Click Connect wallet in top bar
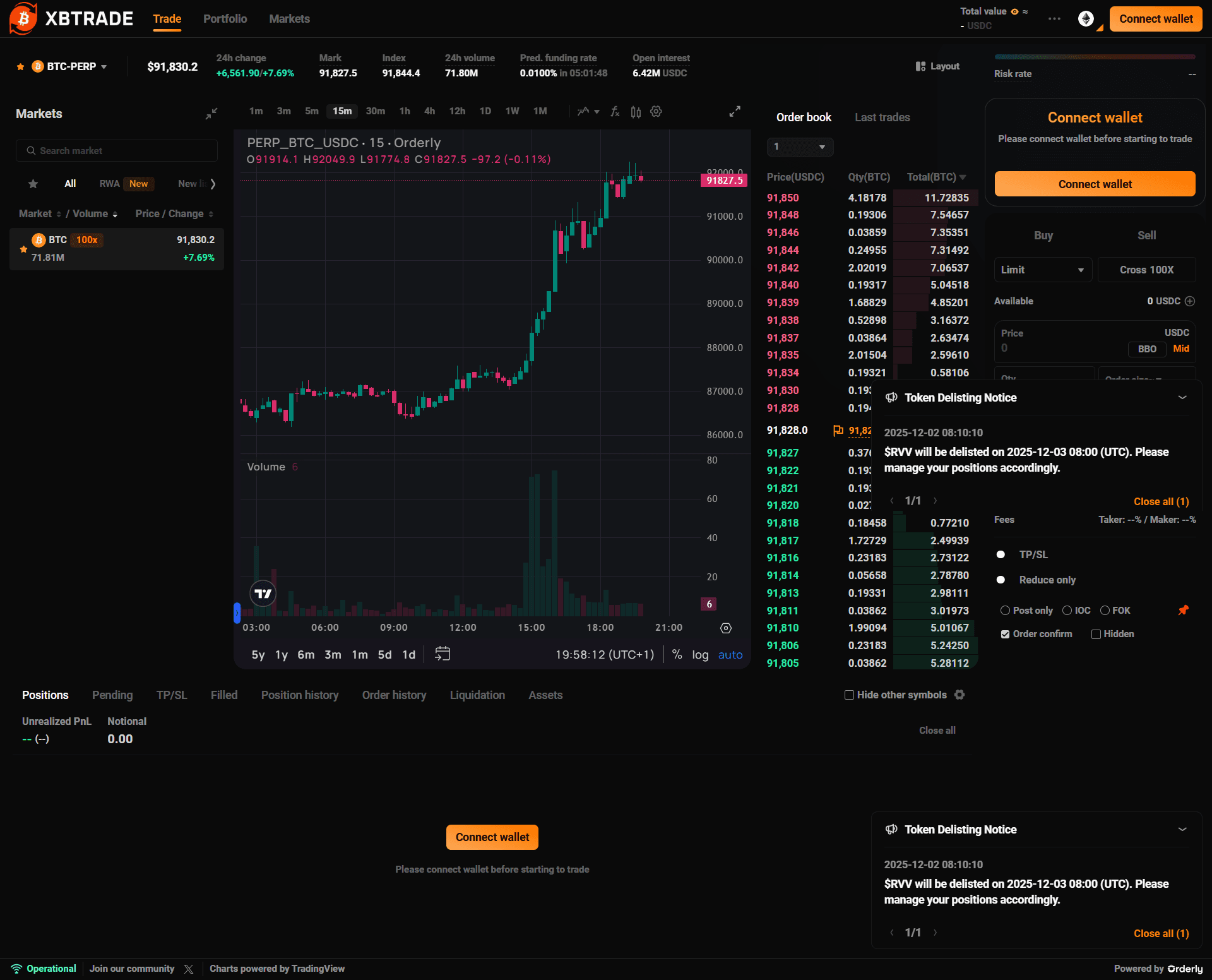Screen dimensions: 1212x980 1156,19
